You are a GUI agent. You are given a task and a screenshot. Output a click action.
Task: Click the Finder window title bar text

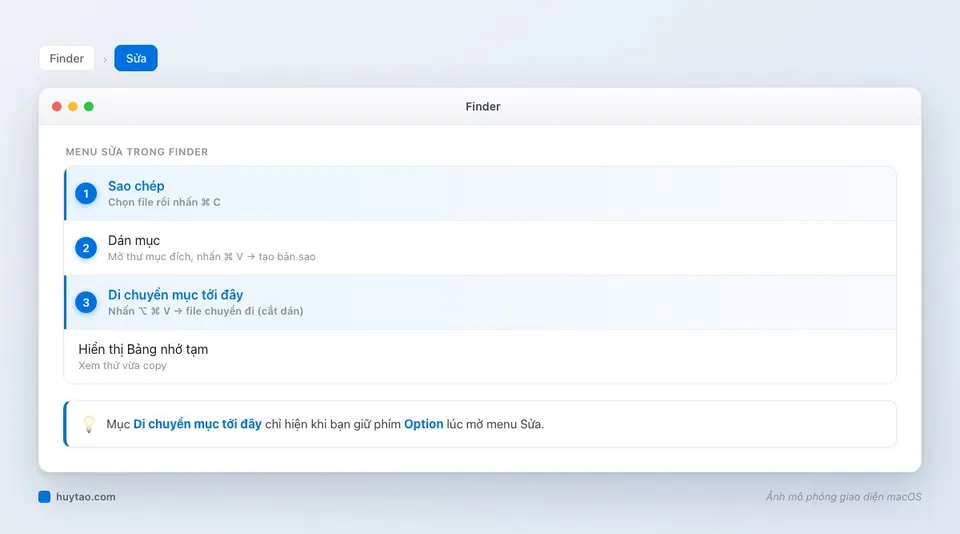click(x=482, y=107)
